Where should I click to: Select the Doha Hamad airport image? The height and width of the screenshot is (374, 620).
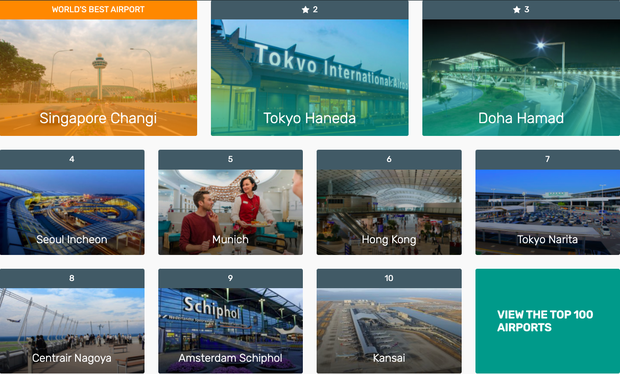(521, 77)
